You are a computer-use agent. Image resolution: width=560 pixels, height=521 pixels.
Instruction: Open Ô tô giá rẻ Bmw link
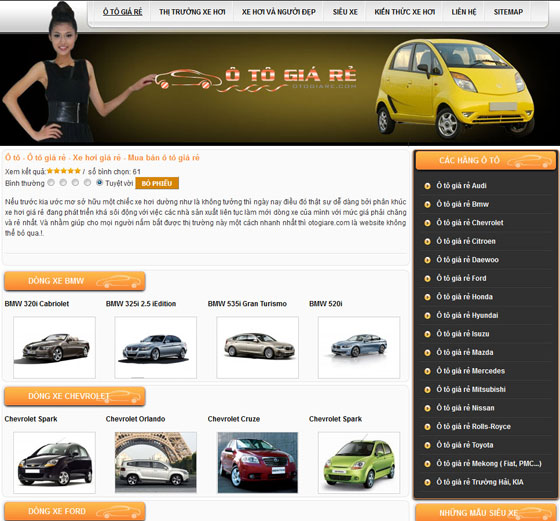coord(462,204)
